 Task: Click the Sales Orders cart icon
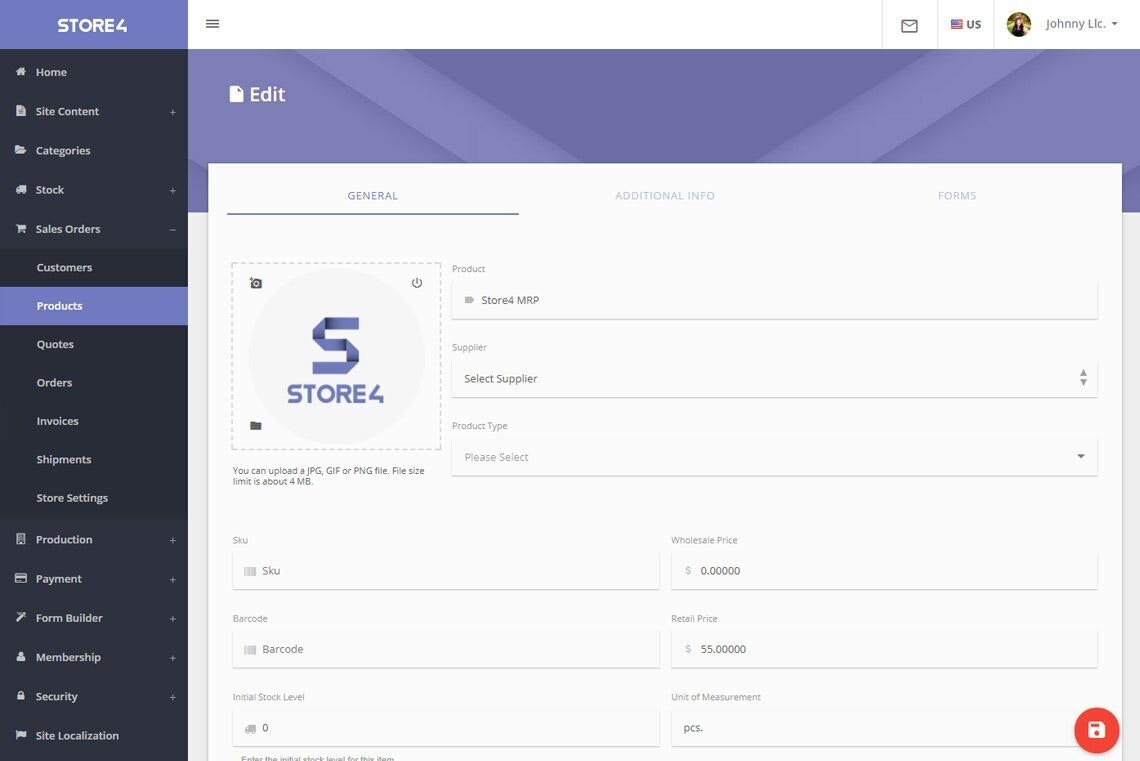[x=21, y=228]
